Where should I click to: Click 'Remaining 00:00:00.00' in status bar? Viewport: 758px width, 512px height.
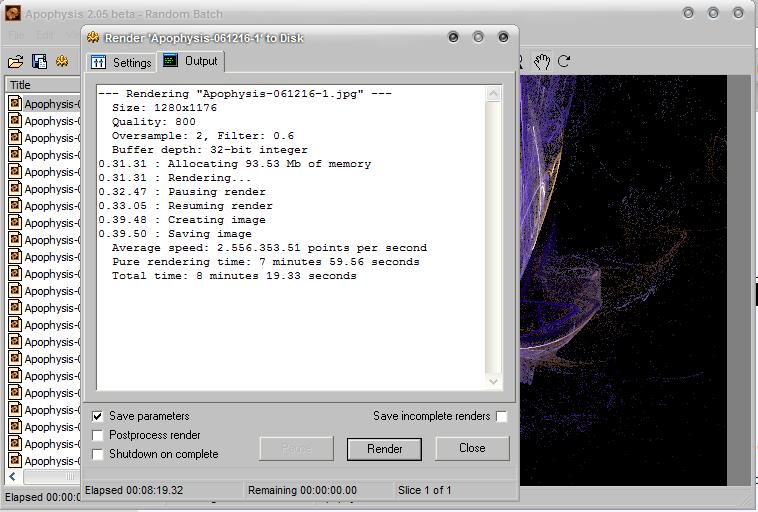tap(303, 490)
